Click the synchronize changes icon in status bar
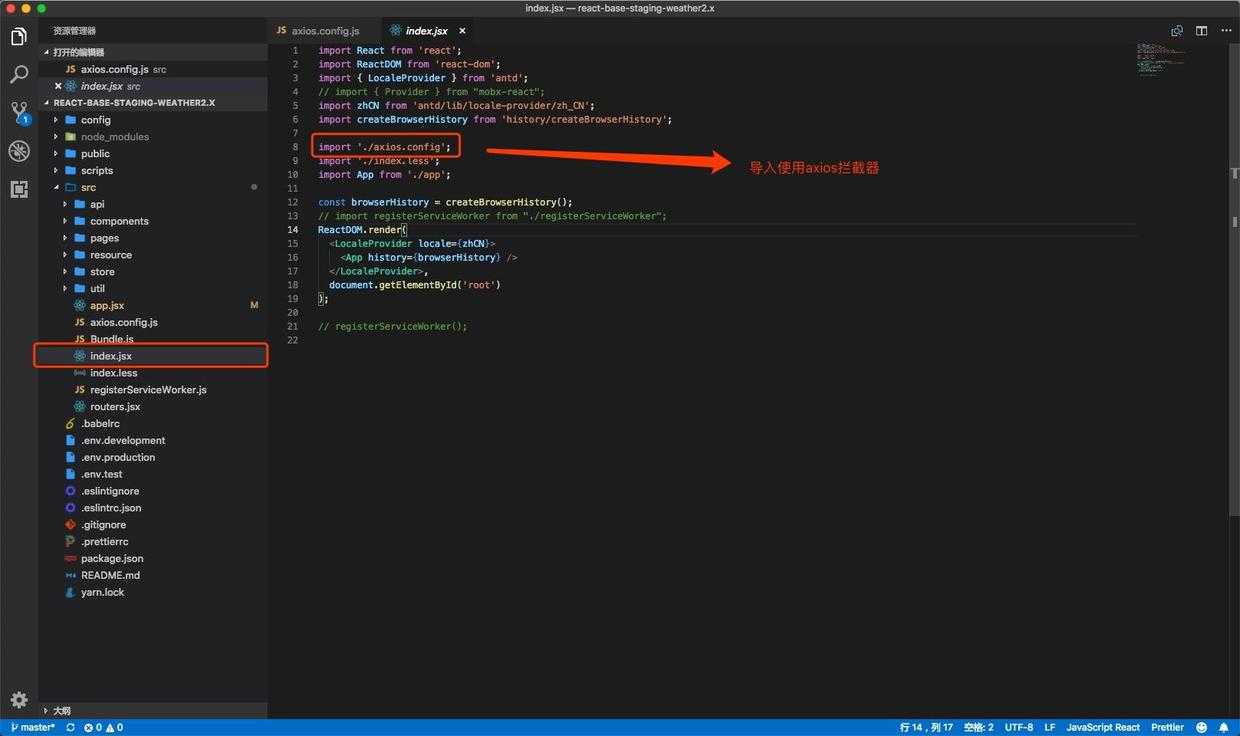Screen dimensions: 1240x736 pos(70,728)
